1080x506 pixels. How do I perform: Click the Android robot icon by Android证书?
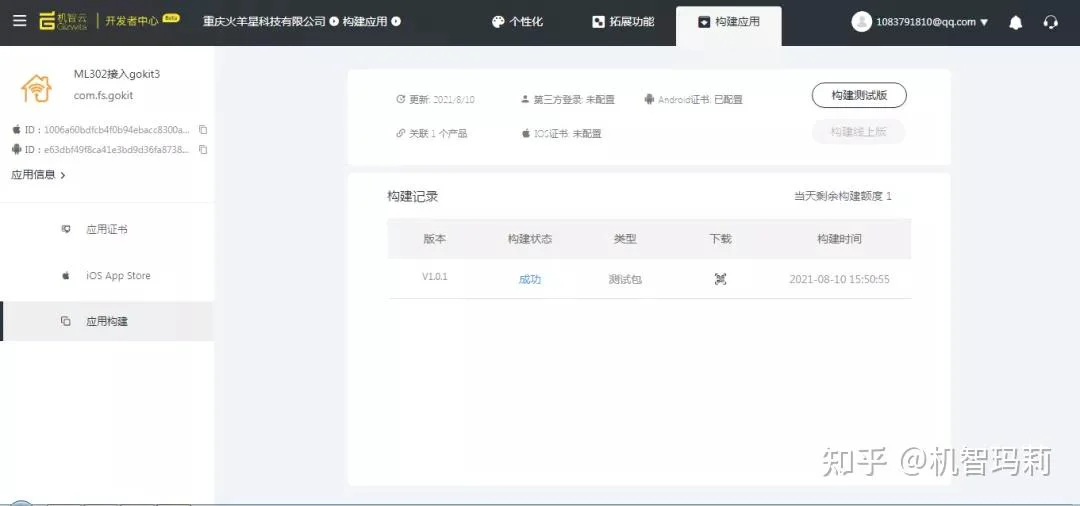click(x=649, y=99)
